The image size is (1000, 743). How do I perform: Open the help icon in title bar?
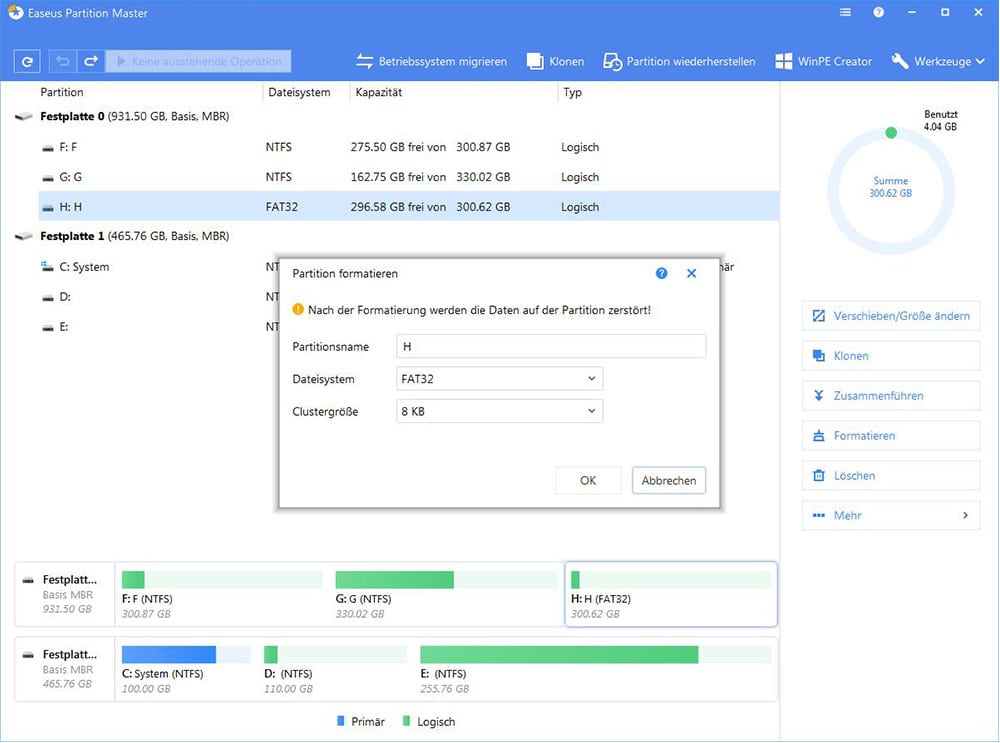tap(878, 12)
